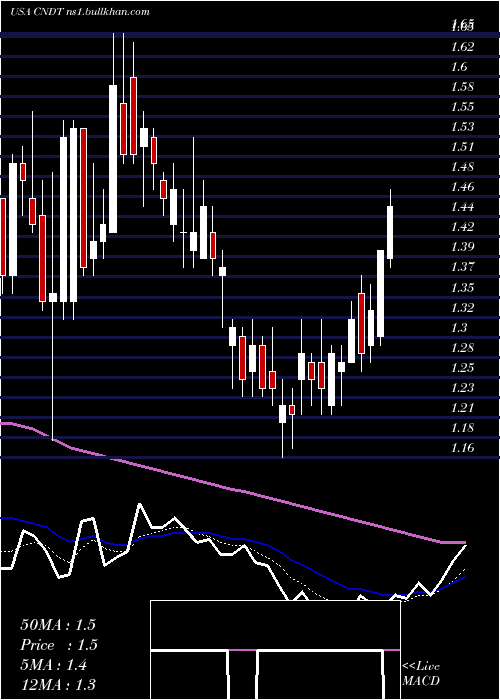Click the Live MACD inset chart box

[275, 650]
